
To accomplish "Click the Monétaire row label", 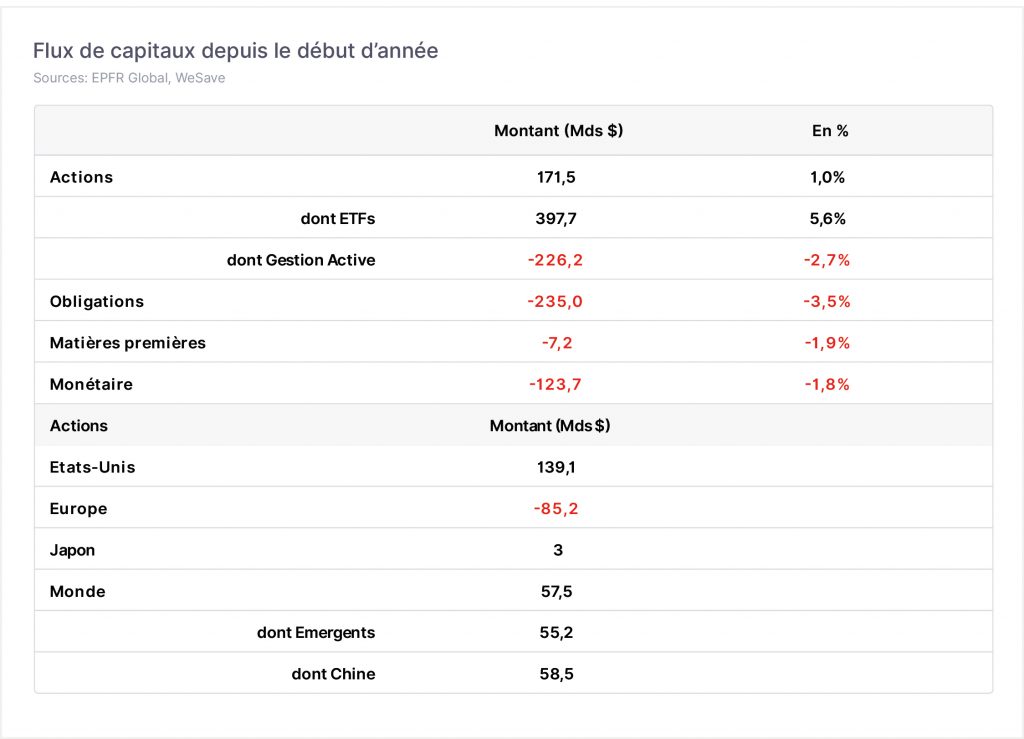I will [x=91, y=384].
